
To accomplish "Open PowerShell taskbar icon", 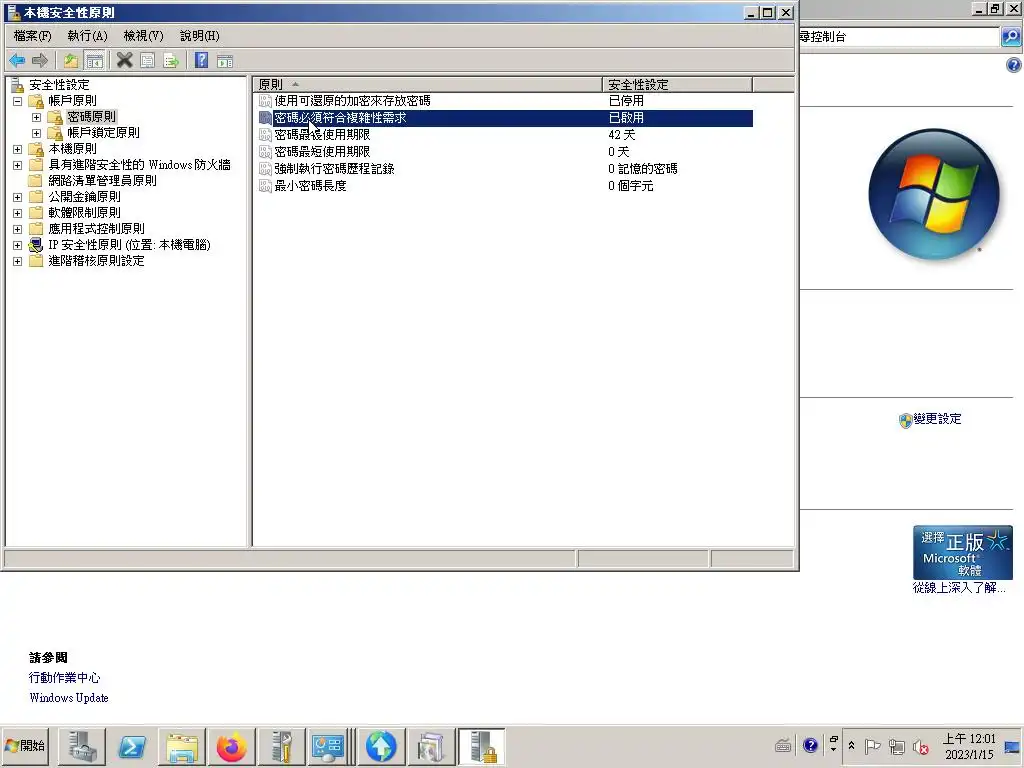I will tap(132, 746).
